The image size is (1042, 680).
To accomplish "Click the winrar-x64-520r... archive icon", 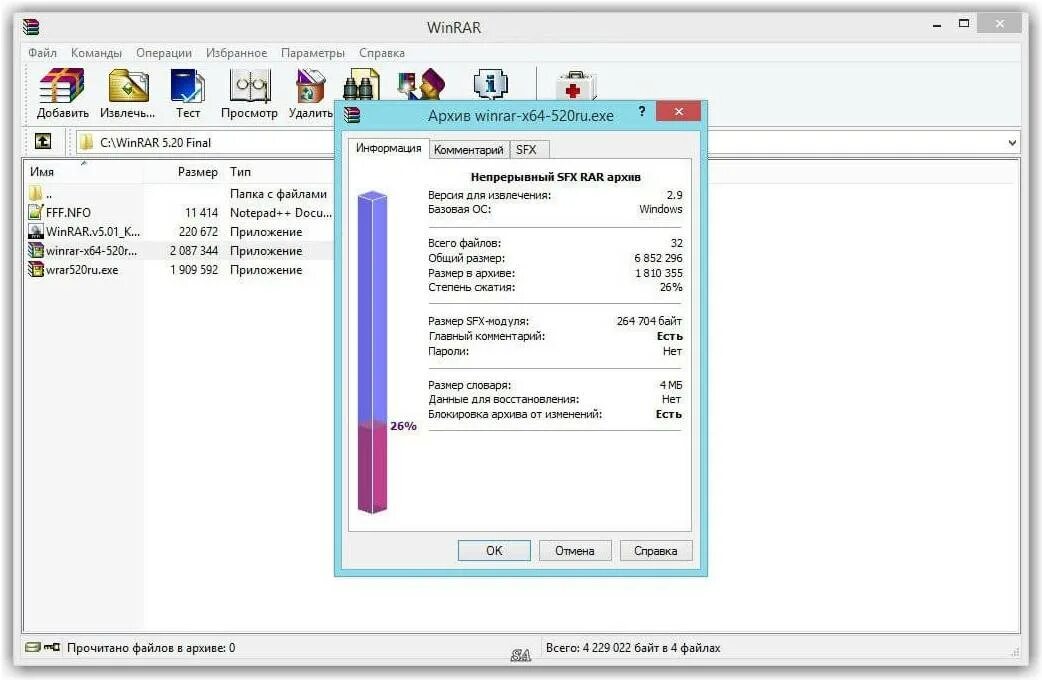I will pos(35,251).
